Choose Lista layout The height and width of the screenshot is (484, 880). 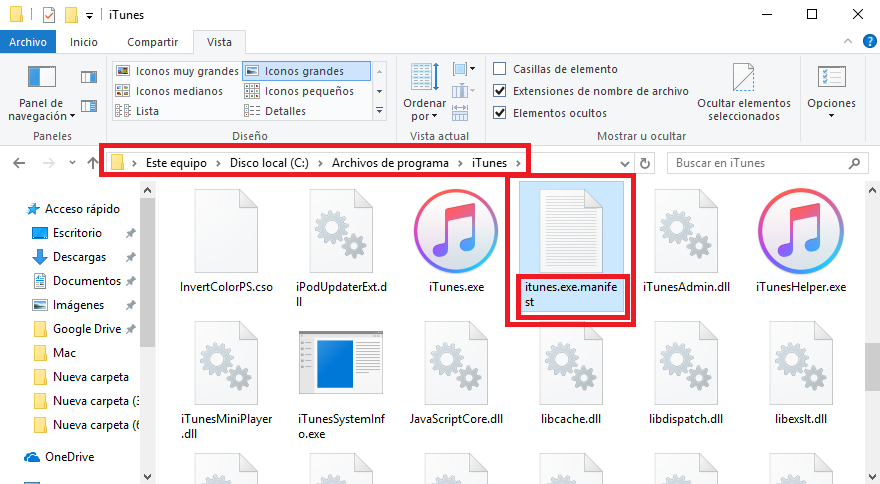point(138,111)
